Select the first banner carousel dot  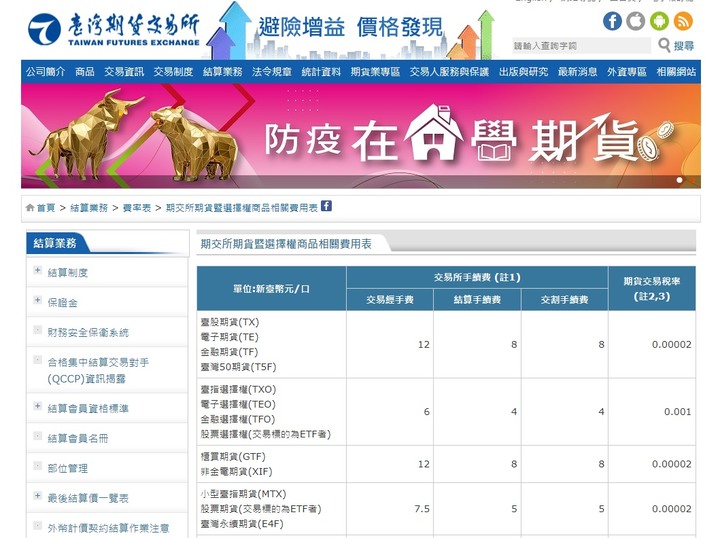click(x=680, y=180)
